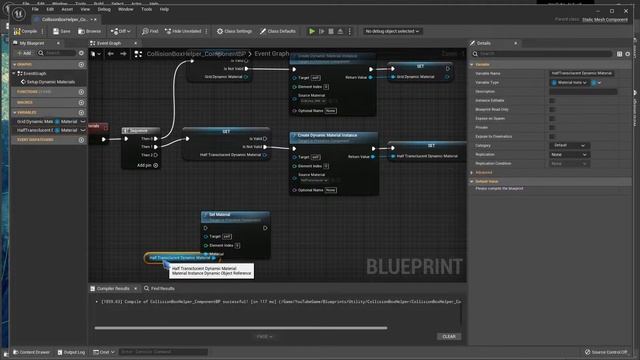This screenshot has width=640, height=360.
Task: Open Variable Type Material Instance dropdown
Action: [569, 82]
